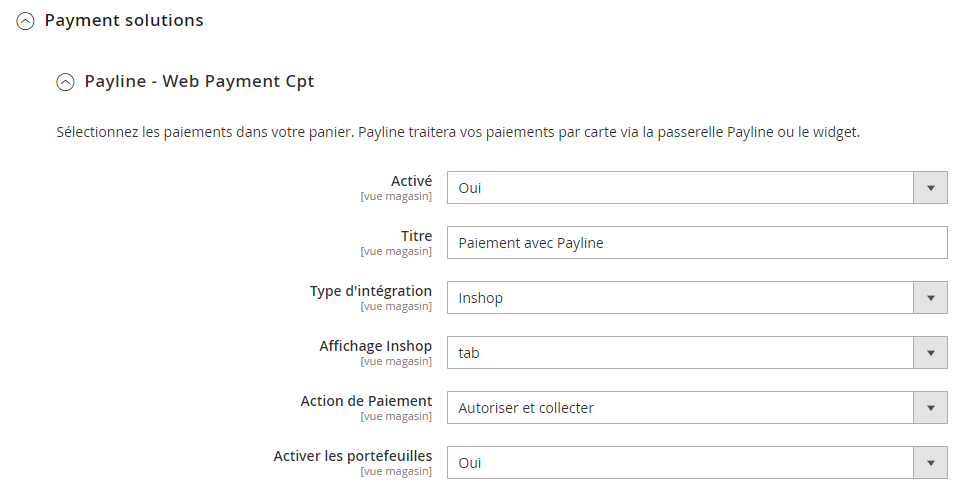Collapse Payline - Web Payment Cpt circle icon
This screenshot has width=977, height=495.
click(66, 82)
